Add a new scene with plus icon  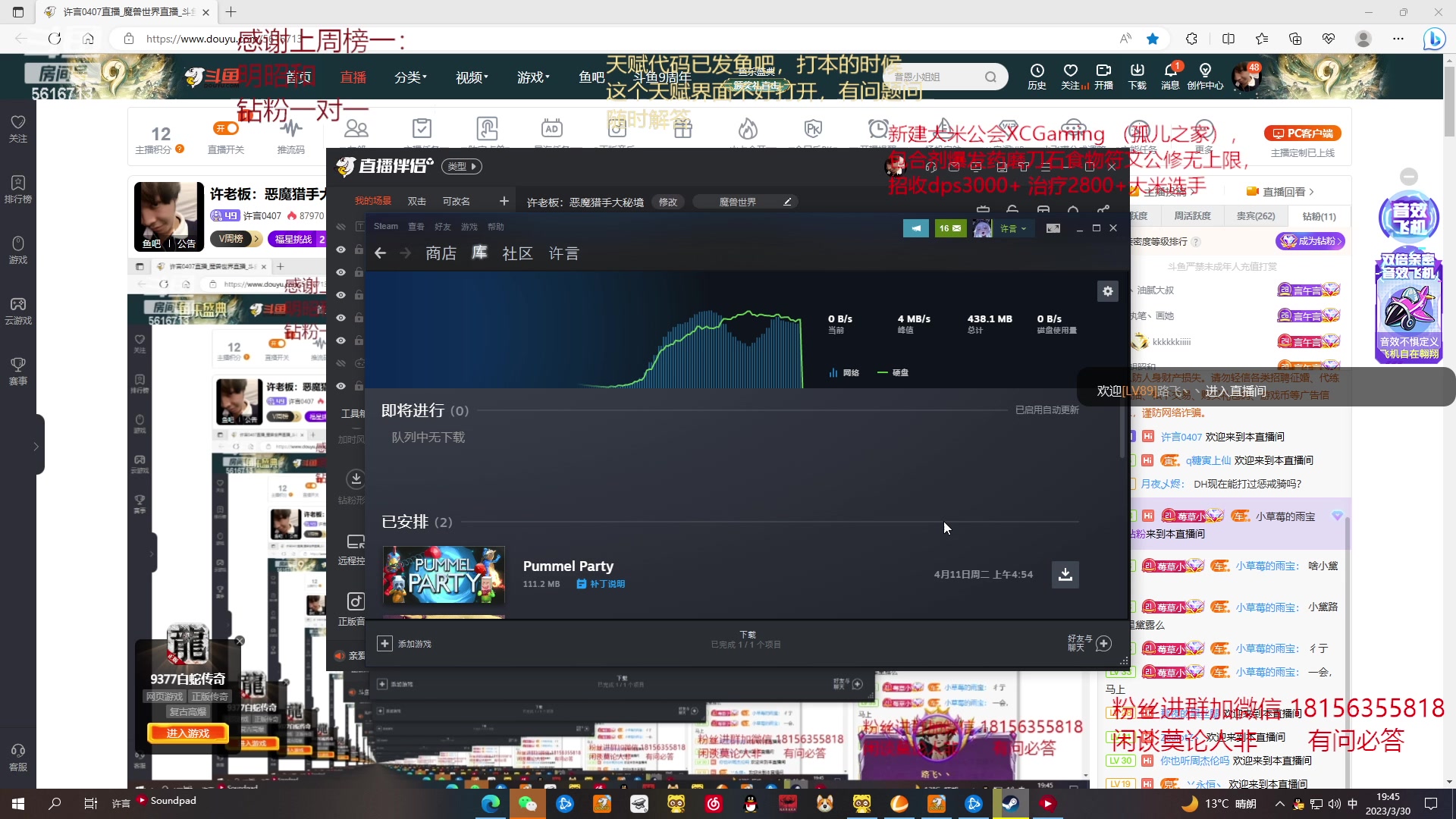pos(504,201)
